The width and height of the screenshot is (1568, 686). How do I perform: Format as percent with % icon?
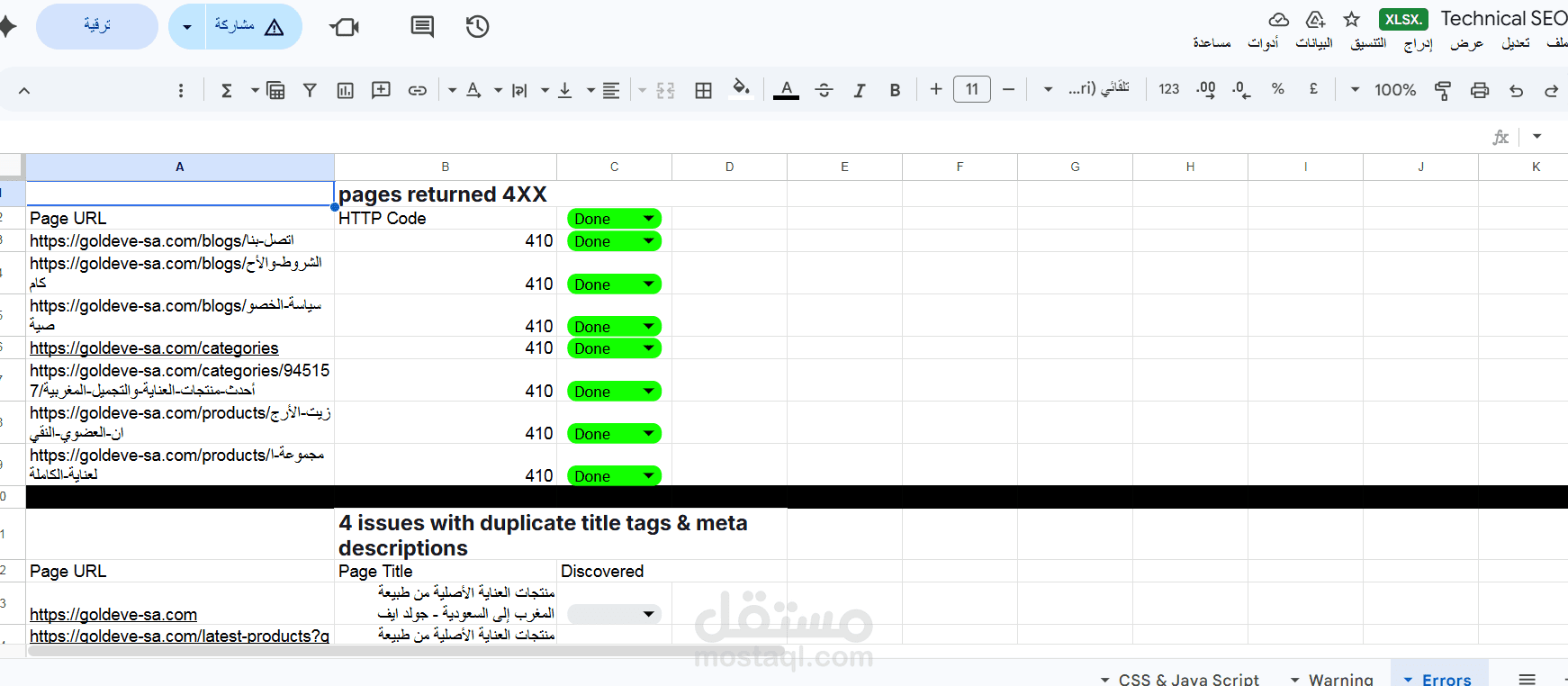(x=1277, y=89)
